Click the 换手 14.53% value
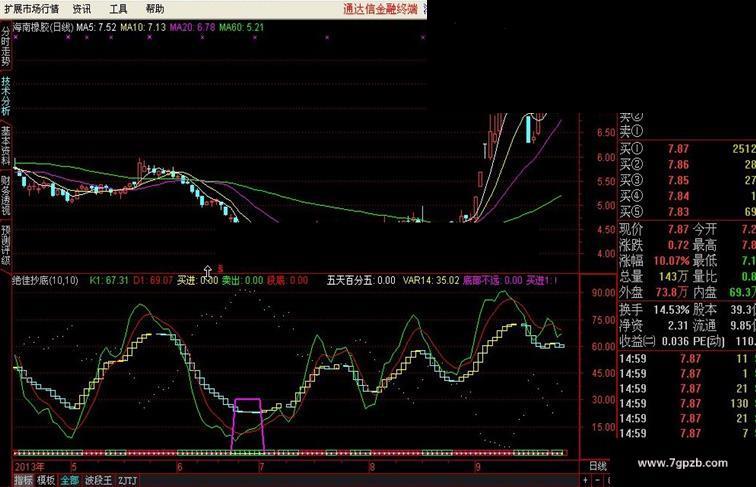 671,310
